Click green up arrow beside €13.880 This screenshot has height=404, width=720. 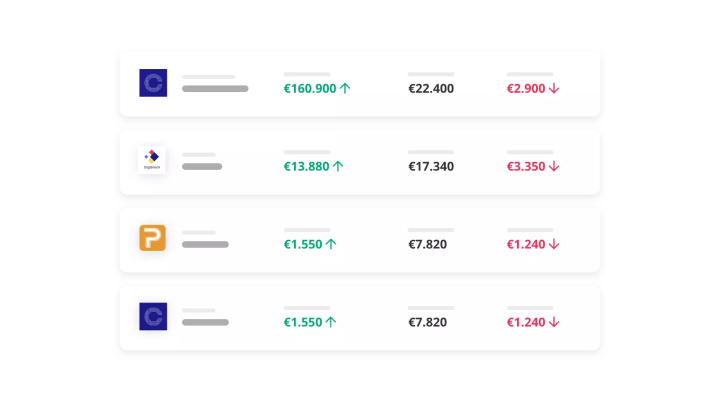(x=338, y=166)
